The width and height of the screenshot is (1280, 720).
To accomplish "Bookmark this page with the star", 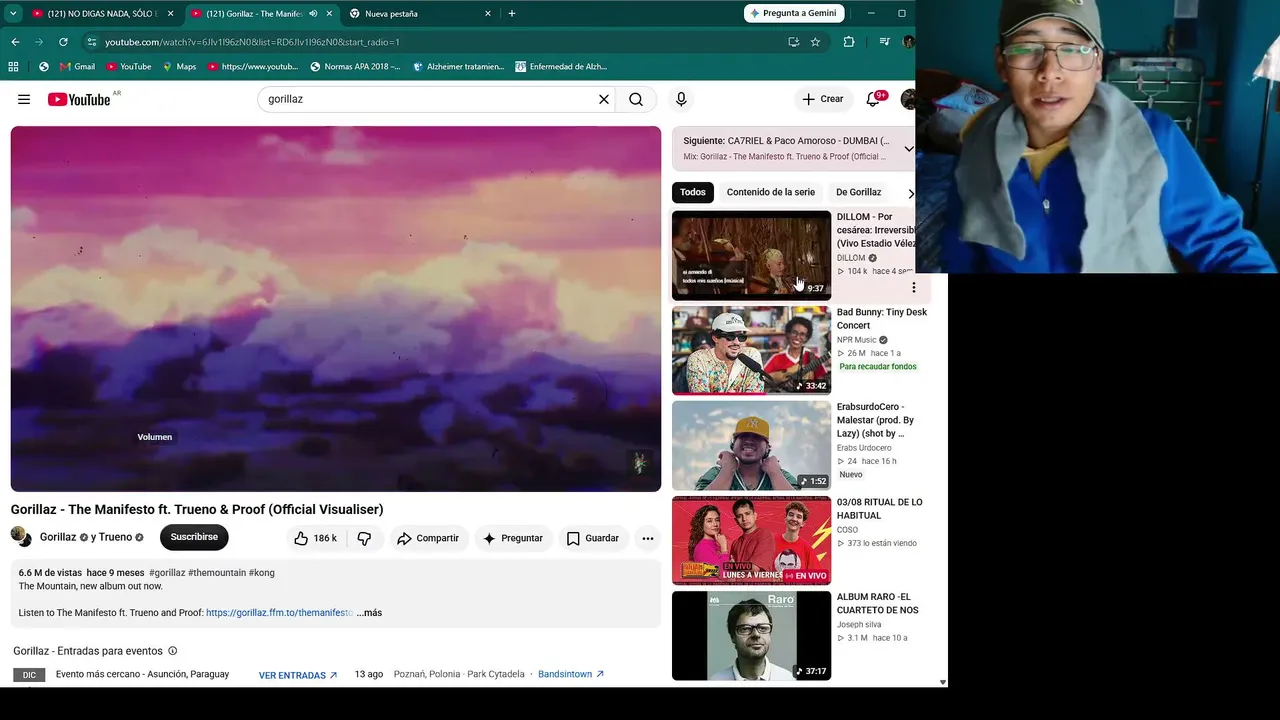I will (815, 42).
